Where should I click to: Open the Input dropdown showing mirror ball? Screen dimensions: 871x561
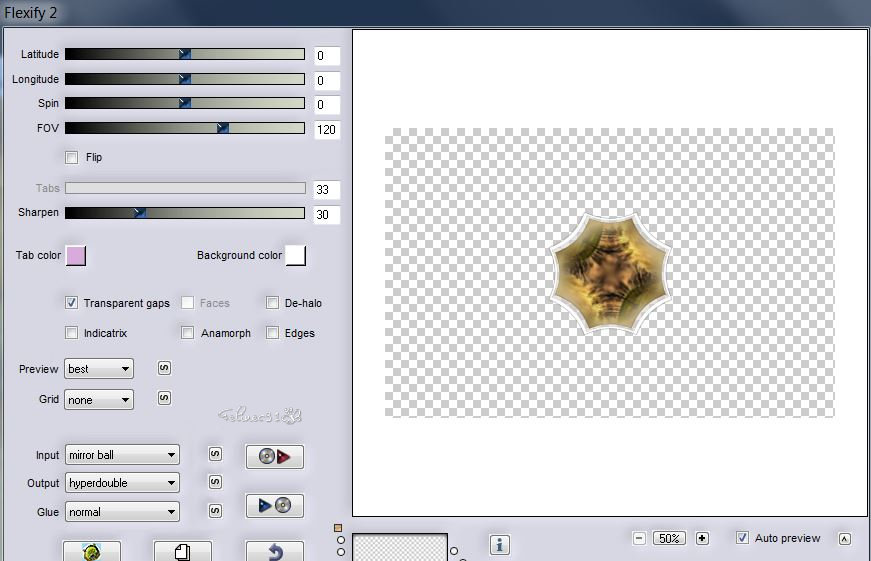pyautogui.click(x=122, y=455)
